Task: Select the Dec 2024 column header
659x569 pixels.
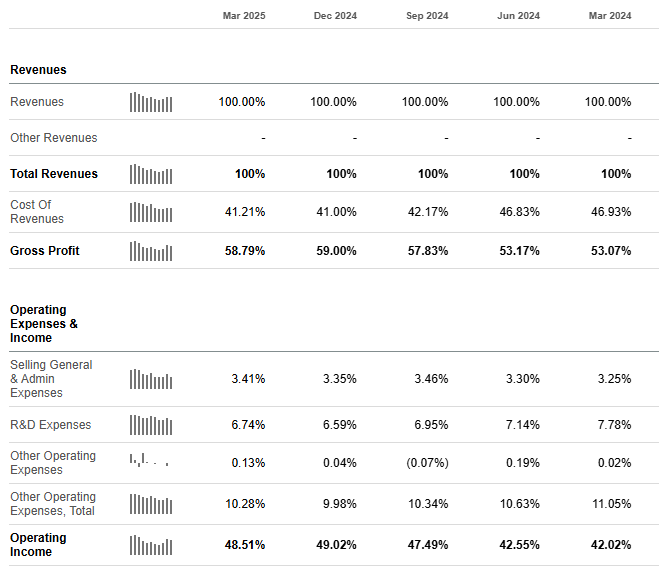Action: pyautogui.click(x=335, y=15)
